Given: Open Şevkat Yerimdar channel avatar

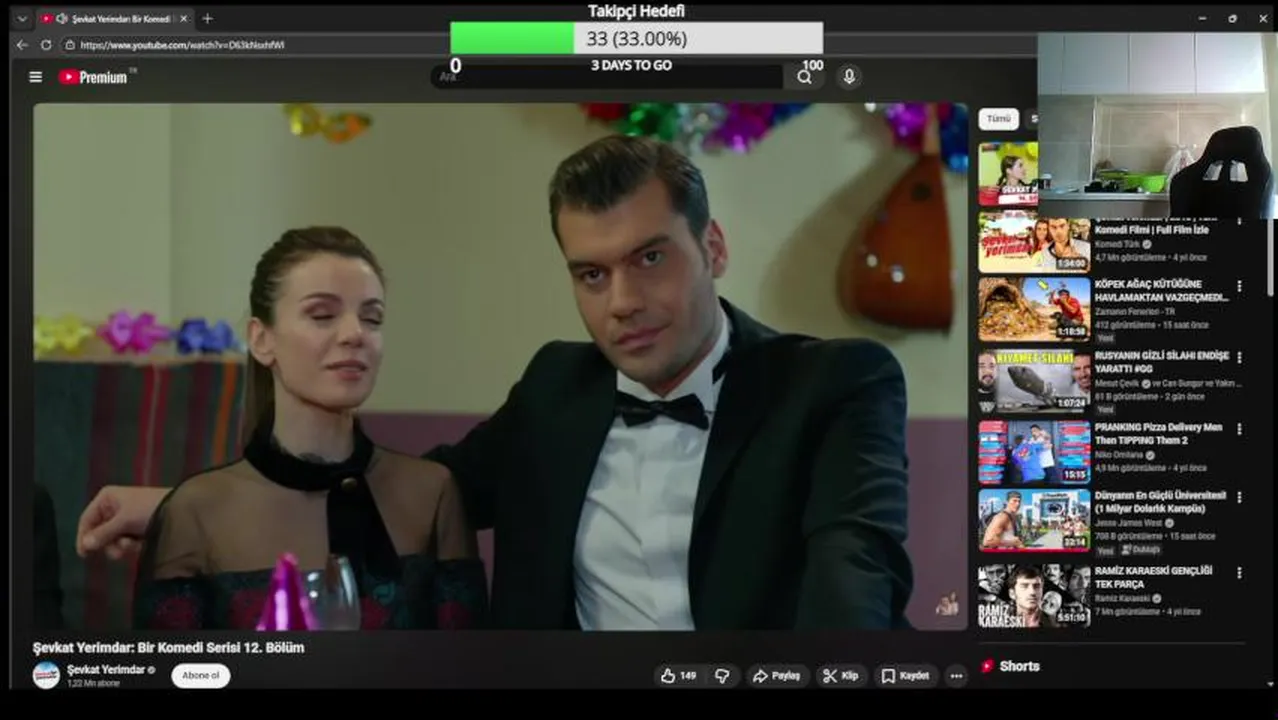Looking at the screenshot, I should (x=46, y=675).
